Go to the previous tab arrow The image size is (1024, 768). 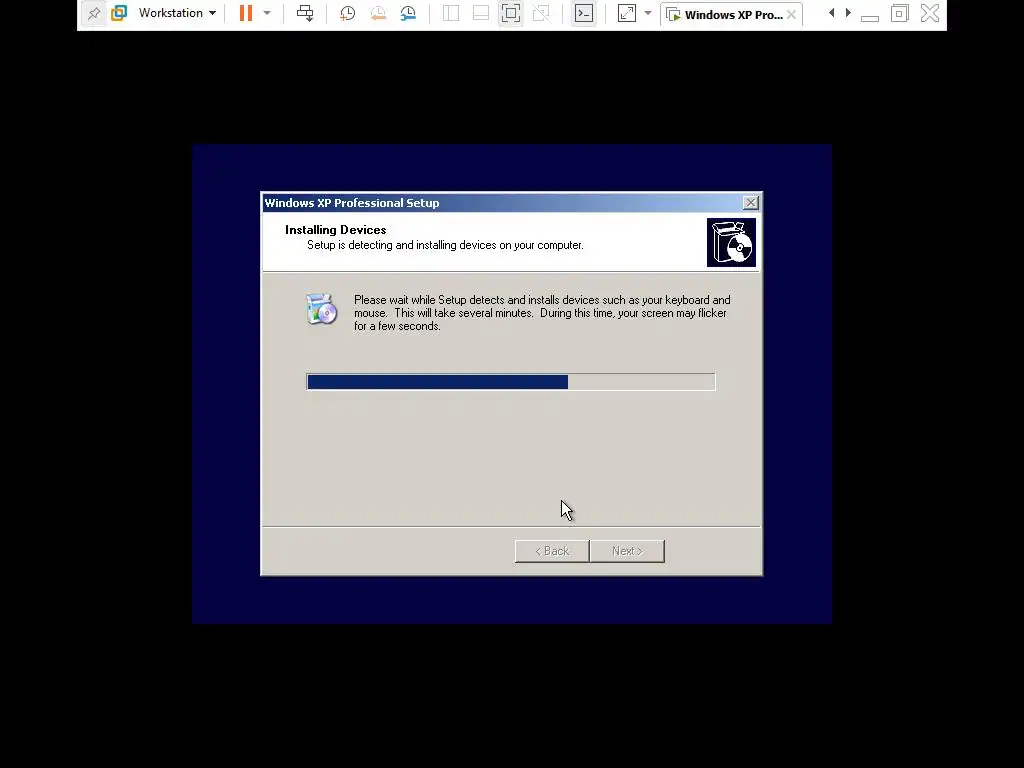click(831, 13)
